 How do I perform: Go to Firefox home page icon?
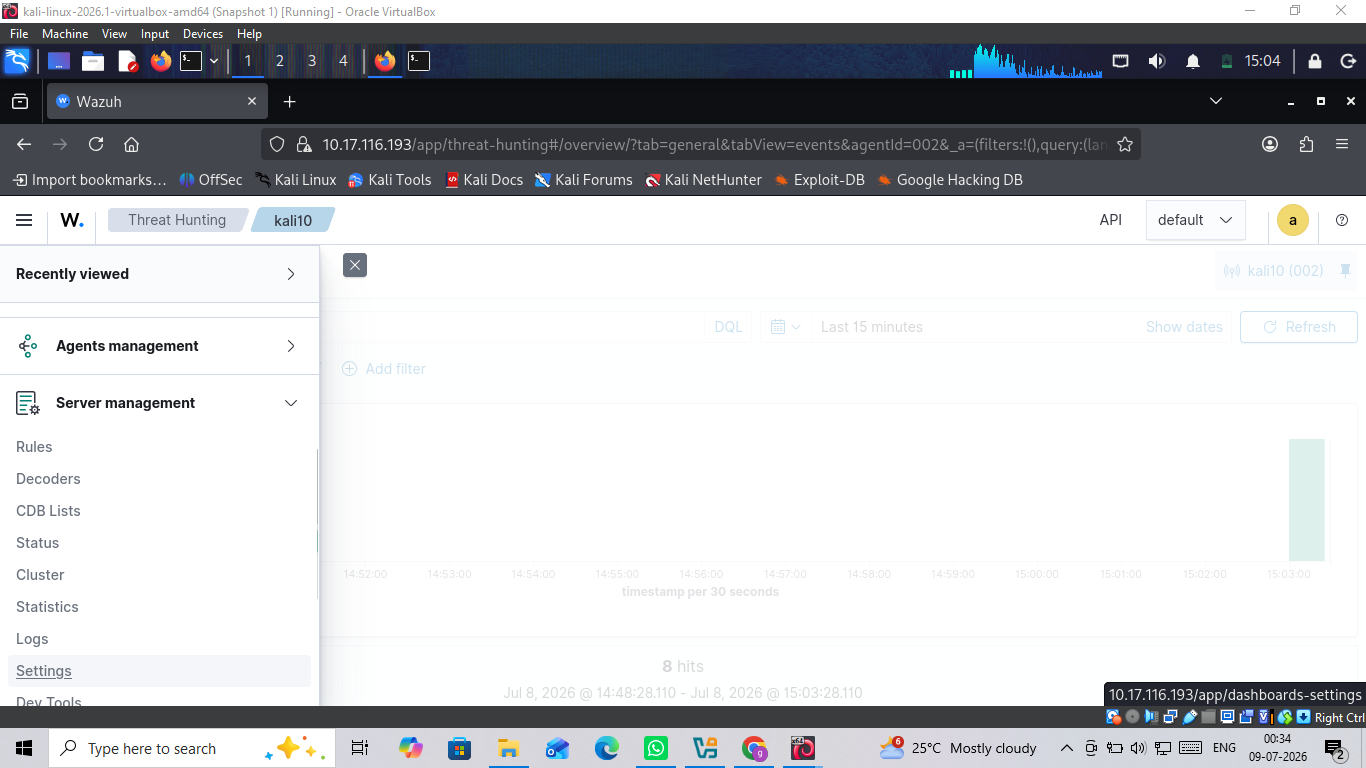pyautogui.click(x=131, y=144)
